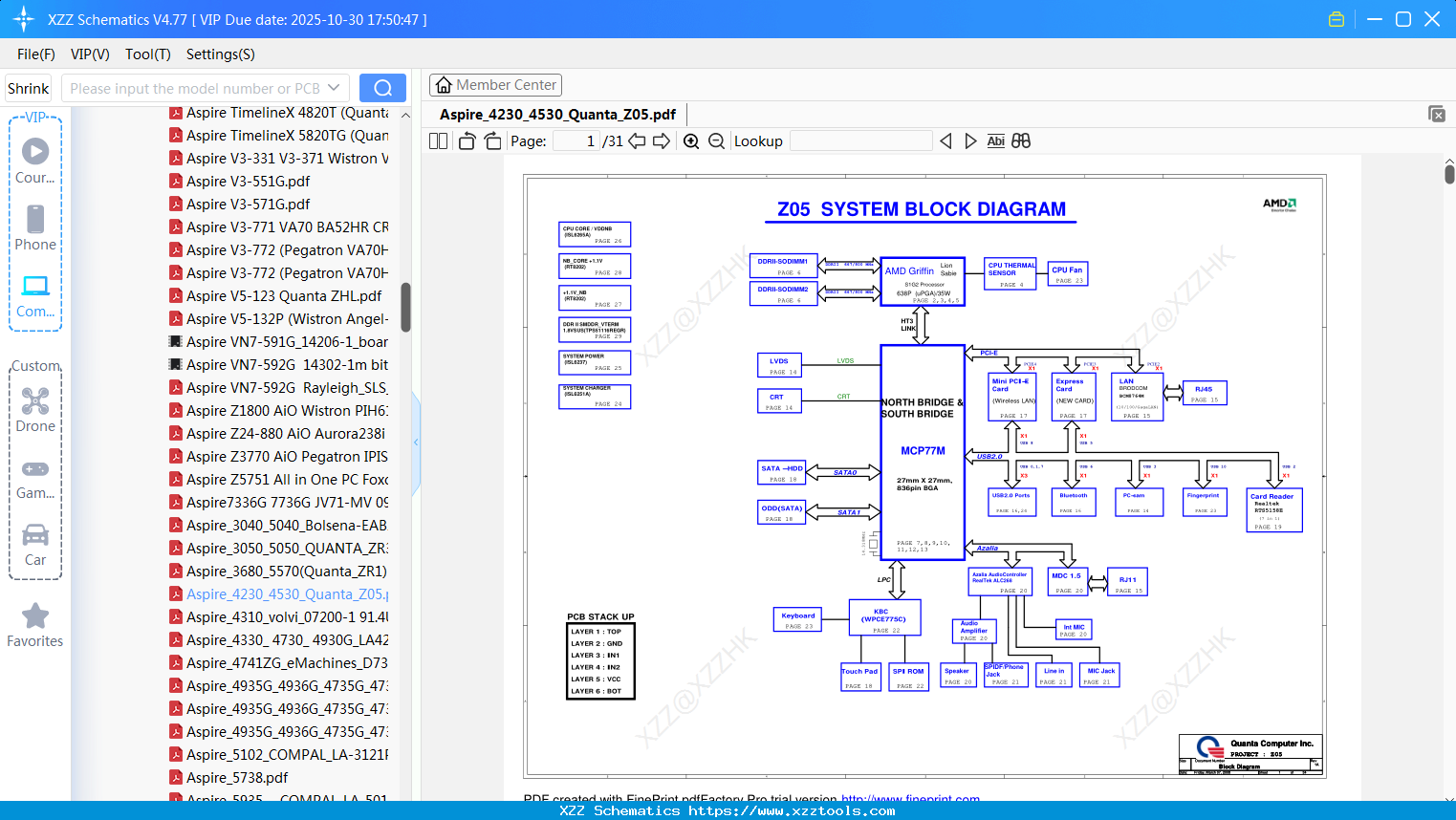Click the file list scrollbar thumb
Viewport: 1456px width, 820px height.
405,307
